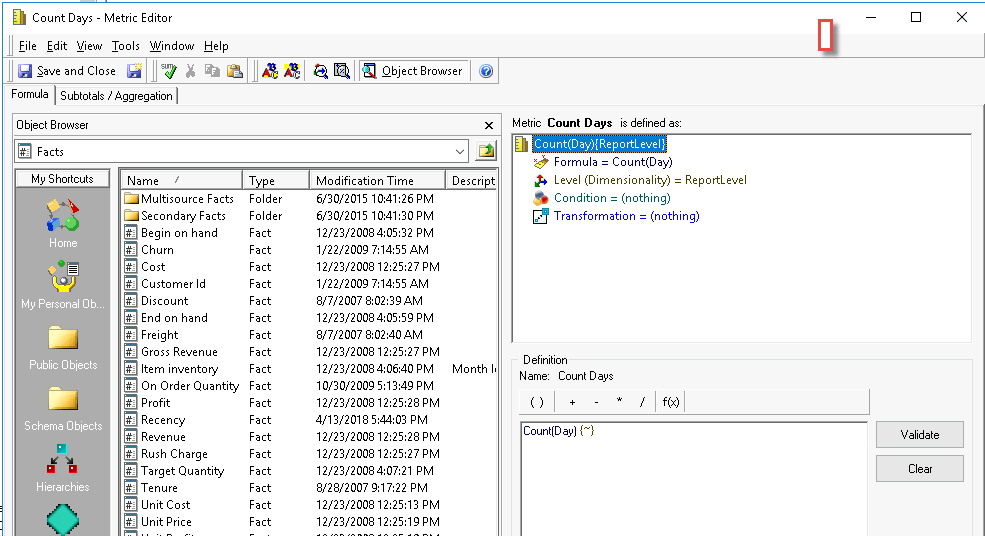The image size is (985, 536).
Task: Click the minus operator button
Action: [x=596, y=402]
